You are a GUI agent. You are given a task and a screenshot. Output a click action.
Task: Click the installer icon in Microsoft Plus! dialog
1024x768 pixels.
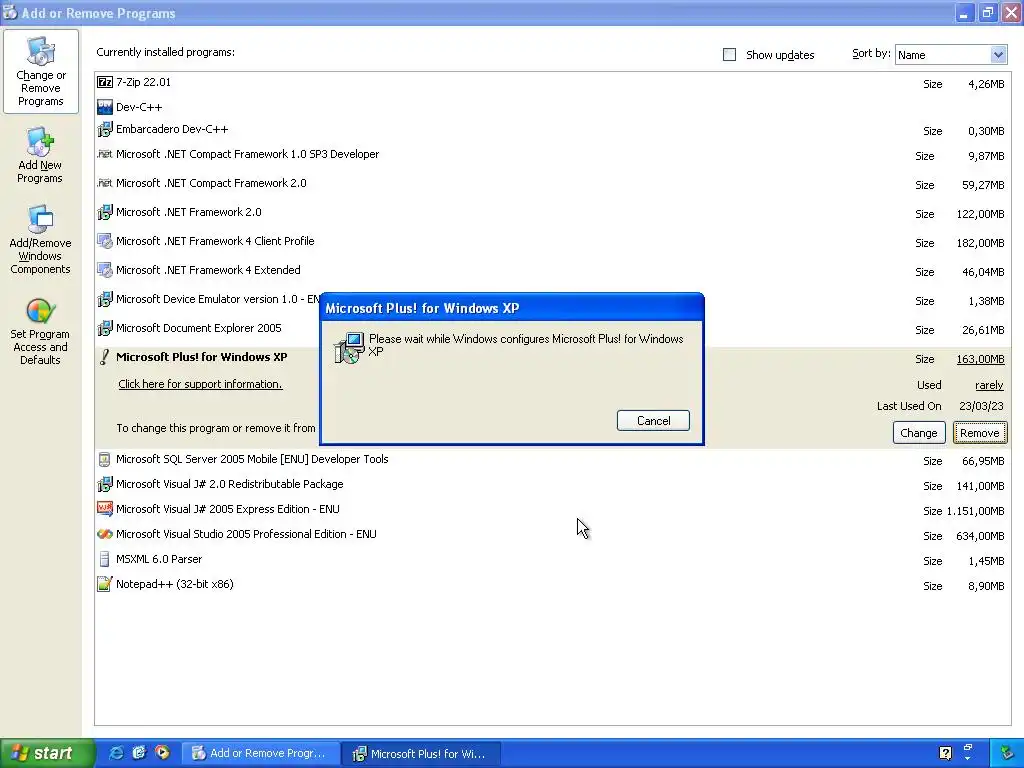click(x=349, y=347)
